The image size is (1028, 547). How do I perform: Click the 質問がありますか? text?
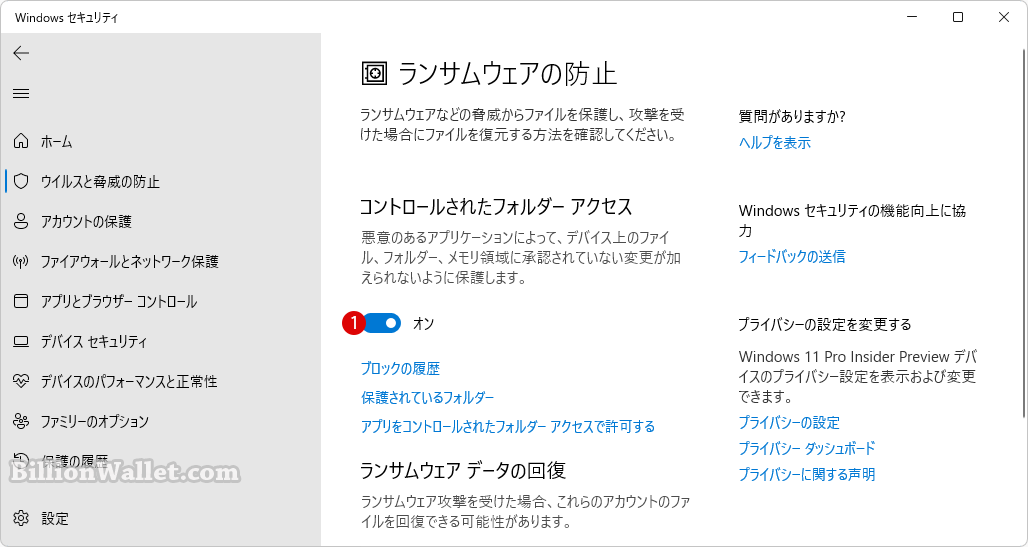(x=792, y=117)
